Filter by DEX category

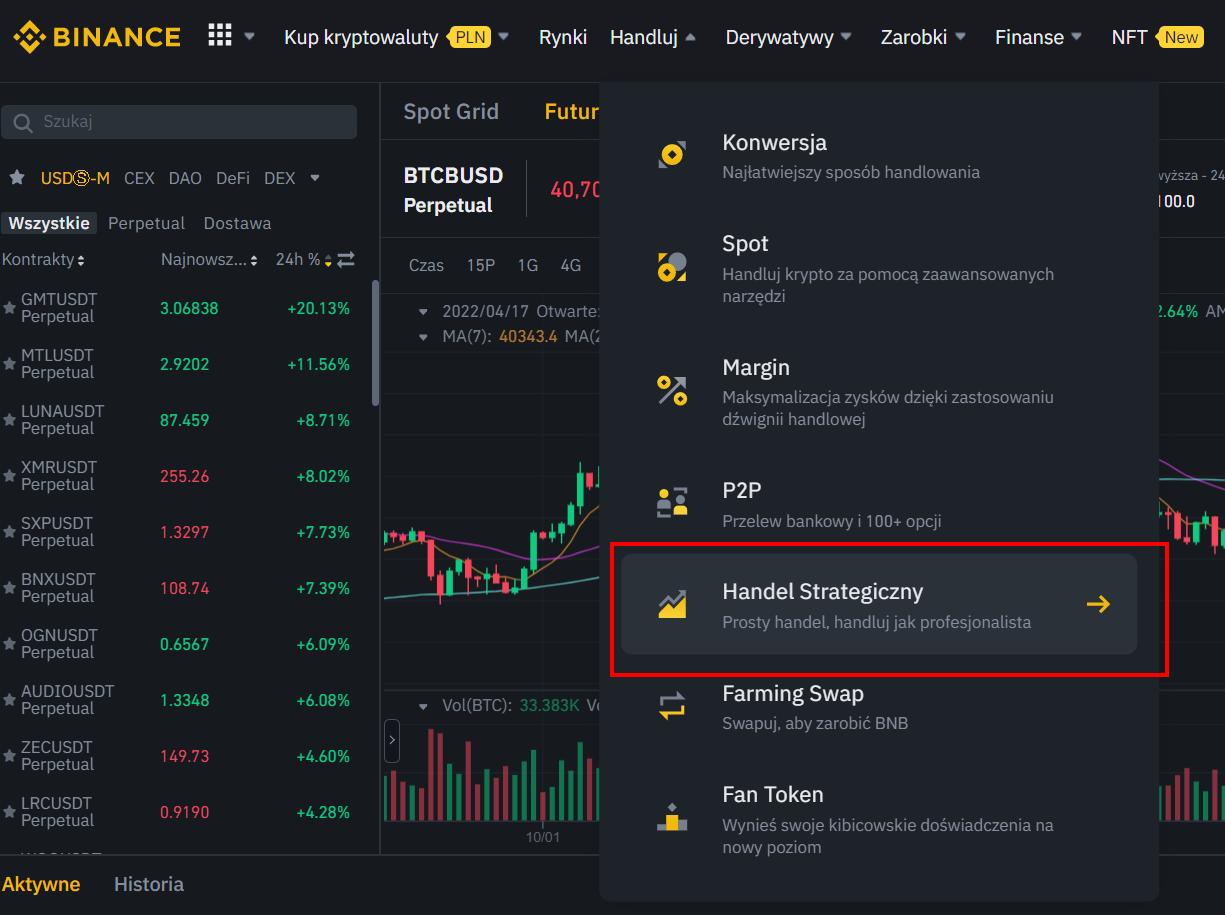280,178
